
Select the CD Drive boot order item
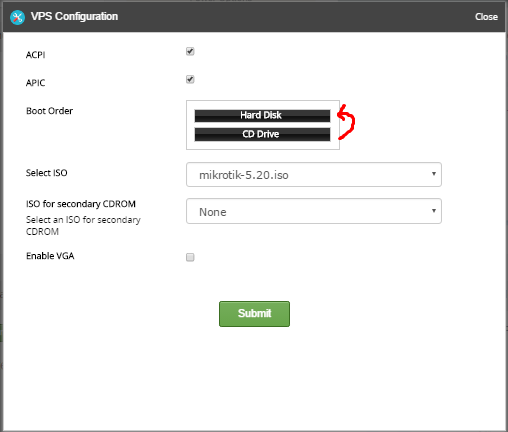click(262, 134)
